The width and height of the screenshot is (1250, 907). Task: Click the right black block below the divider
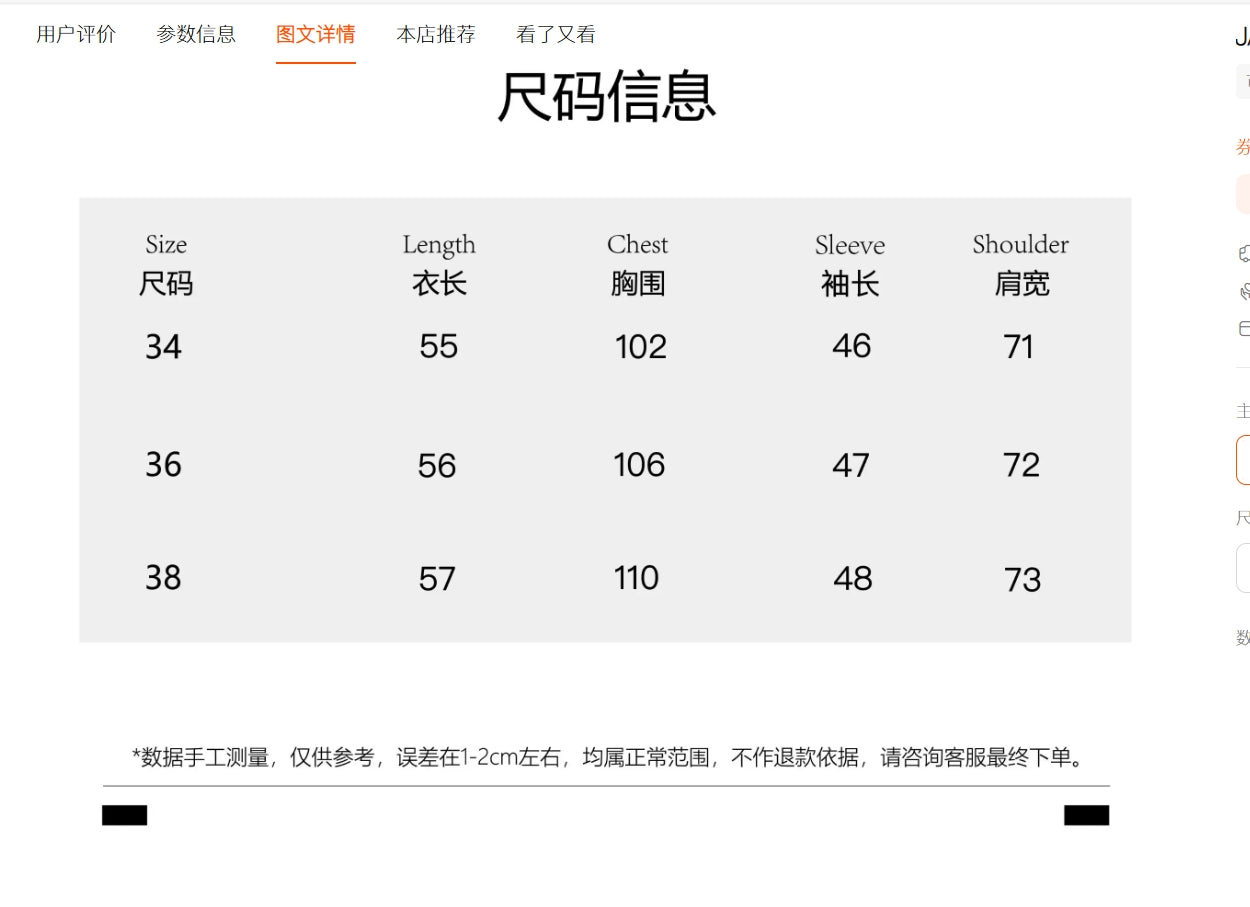(x=1086, y=815)
